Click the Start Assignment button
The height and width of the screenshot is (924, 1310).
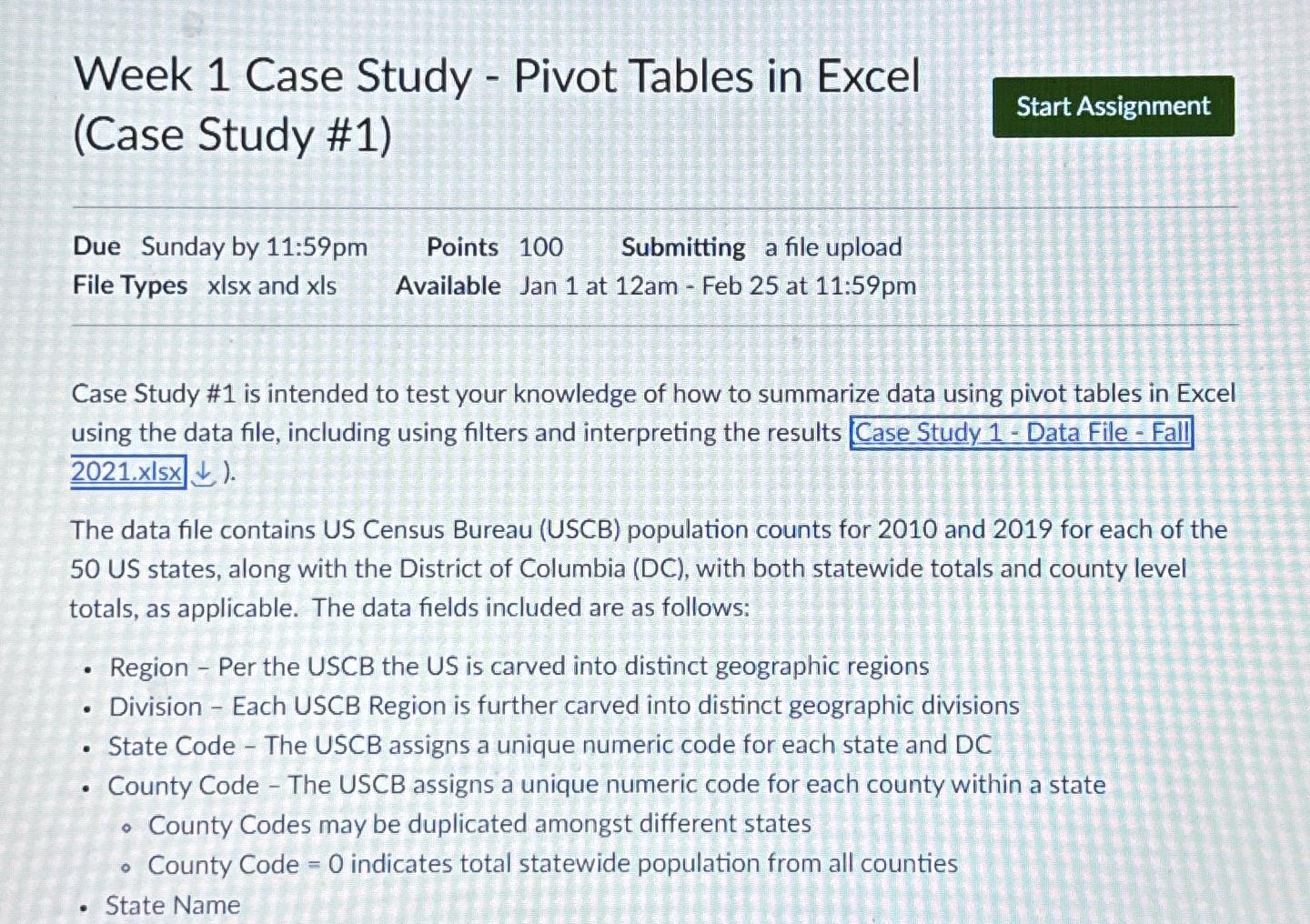pos(1112,106)
